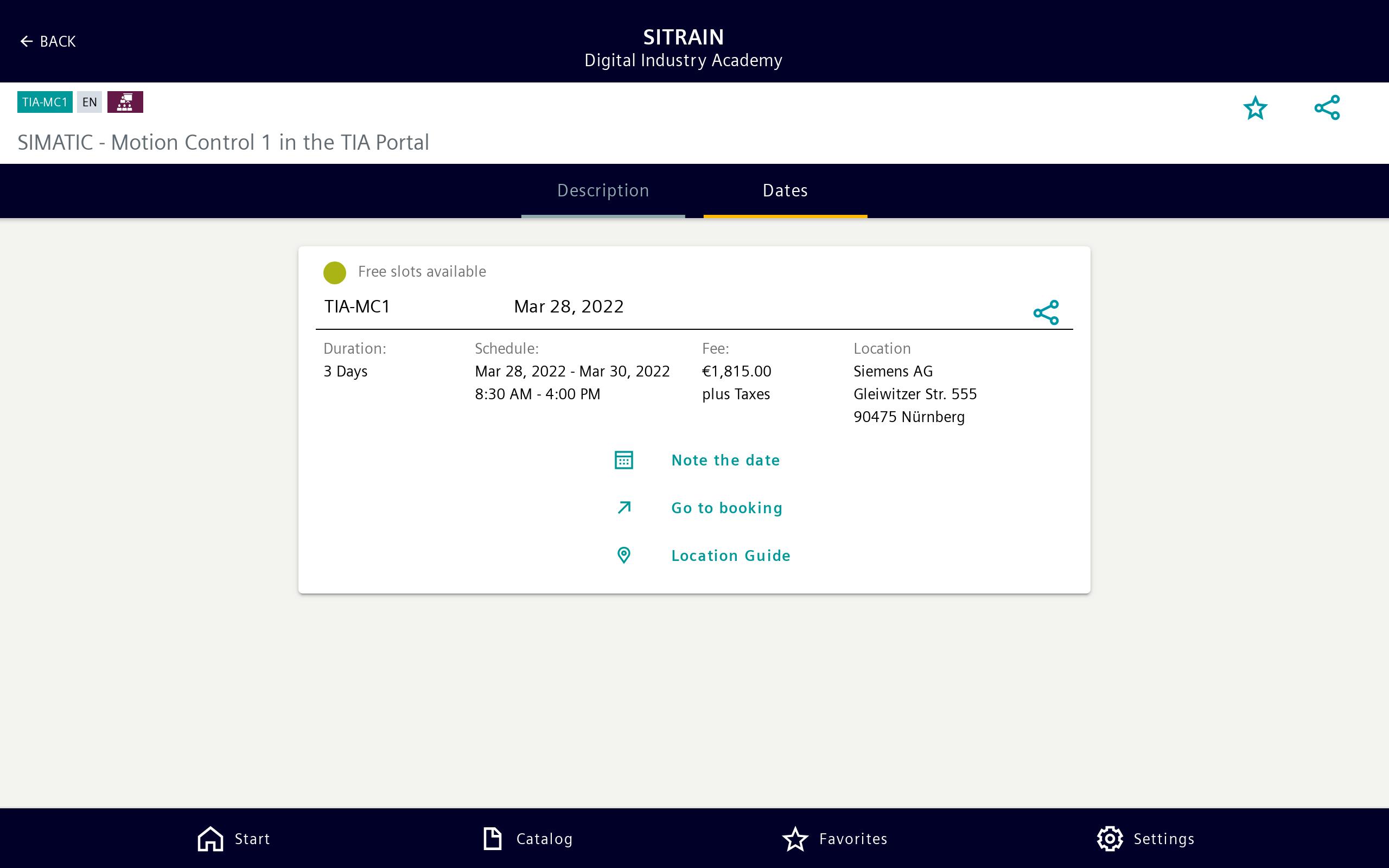Go to the Start label in bottom nav
Image resolution: width=1389 pixels, height=868 pixels.
coord(252,839)
